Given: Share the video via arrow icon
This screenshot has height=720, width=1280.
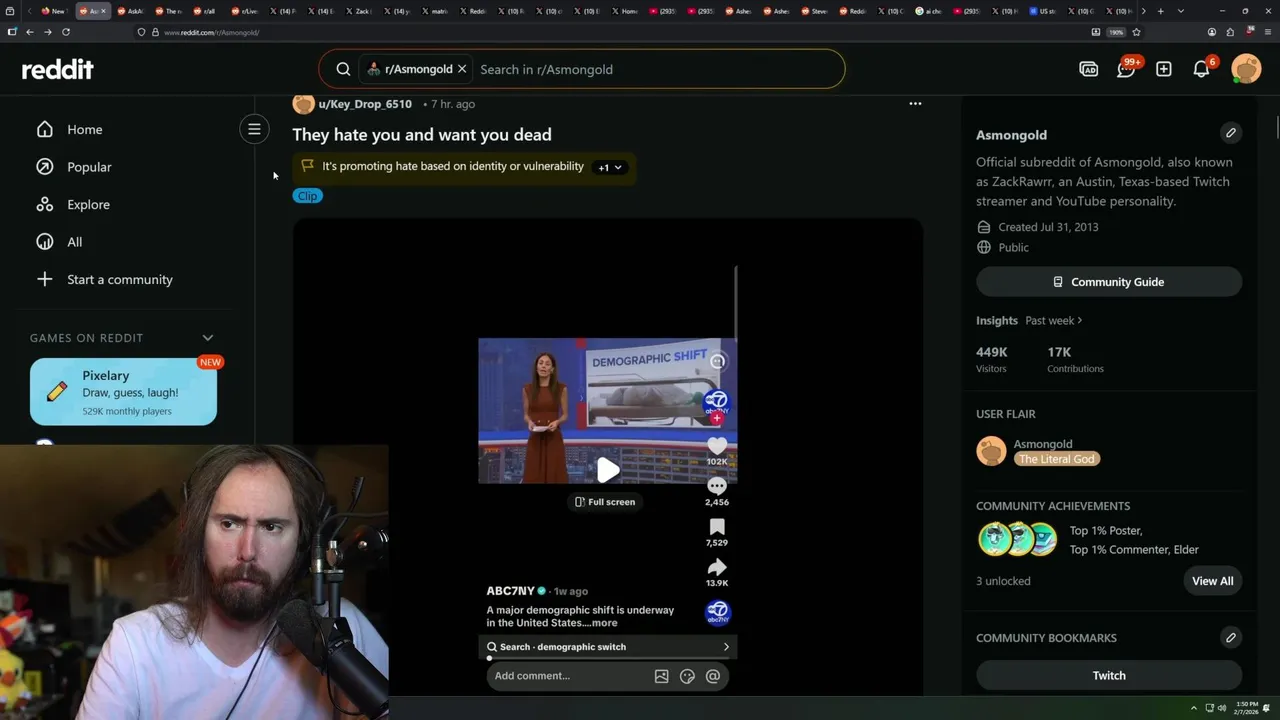Looking at the screenshot, I should pos(717,568).
